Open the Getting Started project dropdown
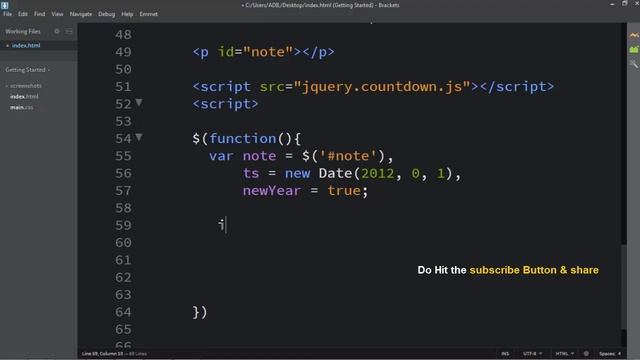 (x=28, y=70)
